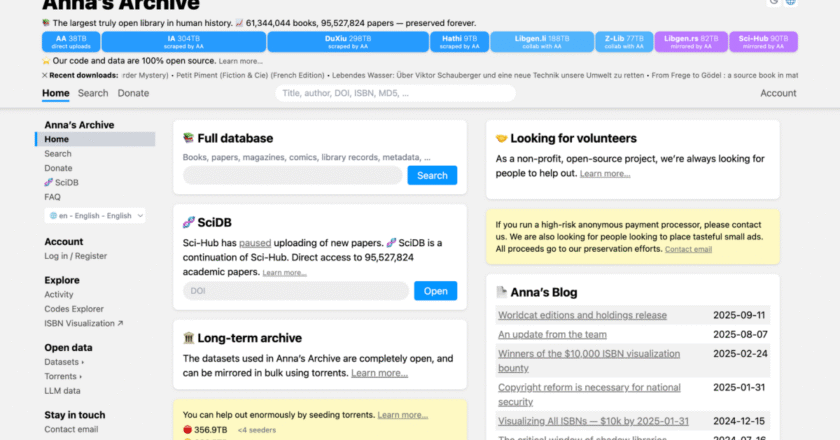Screen dimensions: 840x440
Task: Click the 2025-09-11 blog date
Action: coord(739,316)
